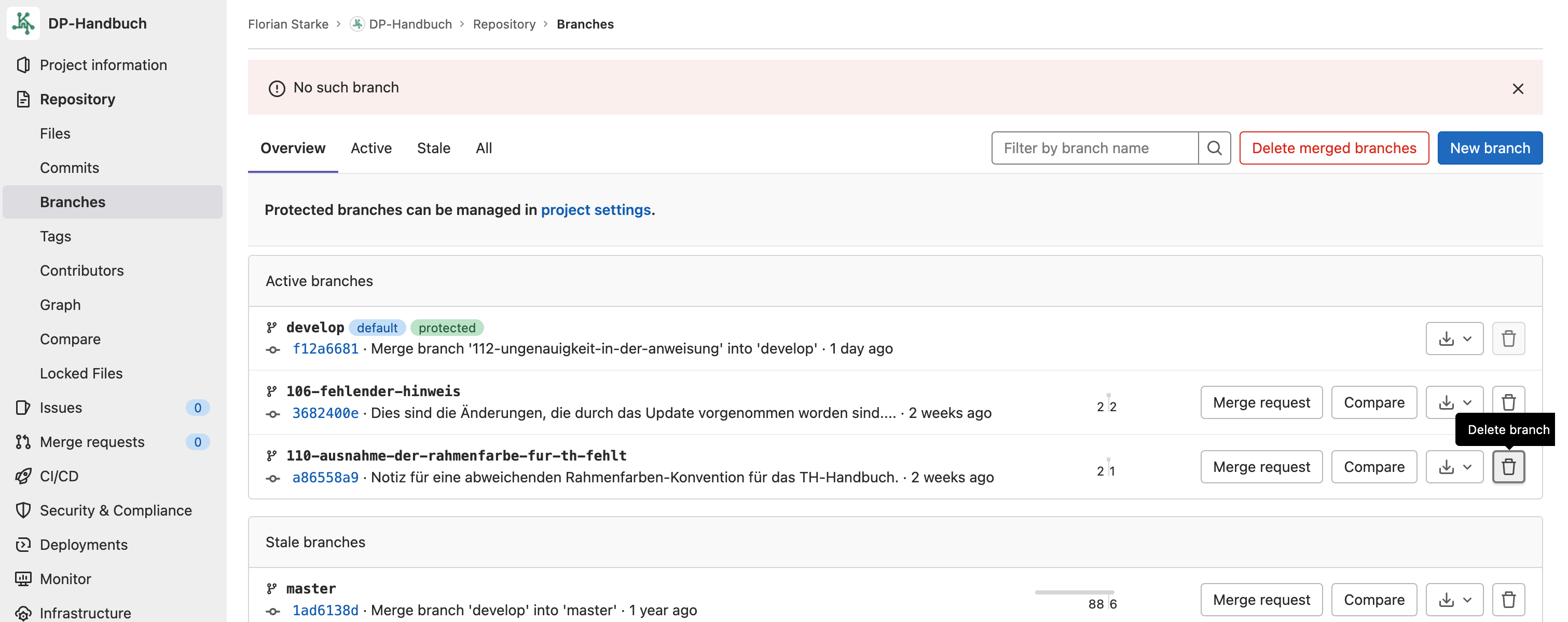The height and width of the screenshot is (622, 1568).
Task: Expand download dropdown for 106-fehlender-hinweis branch
Action: [1453, 402]
